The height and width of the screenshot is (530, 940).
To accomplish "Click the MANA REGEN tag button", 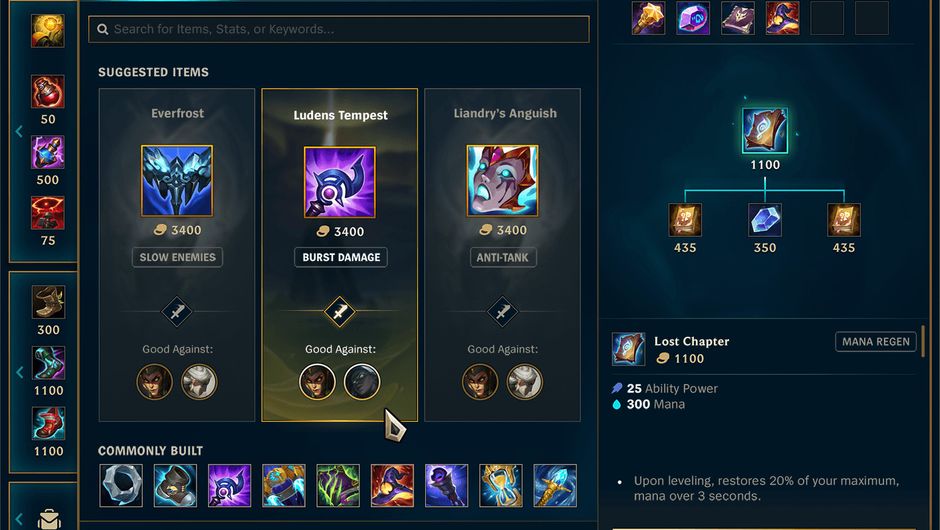I will point(876,342).
